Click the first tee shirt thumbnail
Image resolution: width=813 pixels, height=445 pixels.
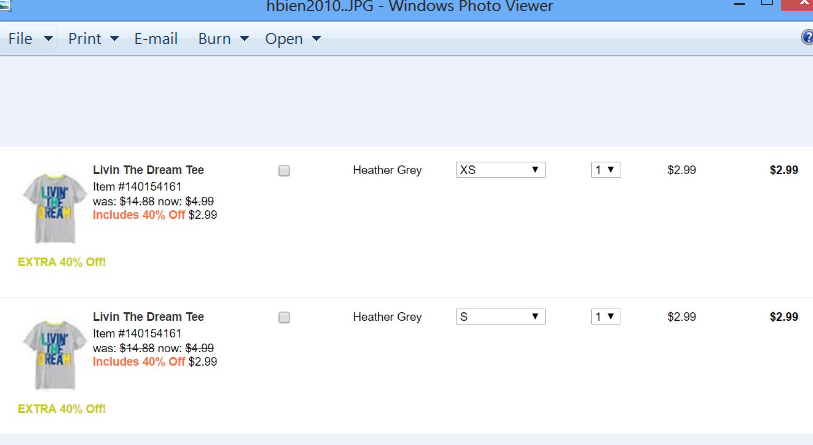tap(50, 208)
